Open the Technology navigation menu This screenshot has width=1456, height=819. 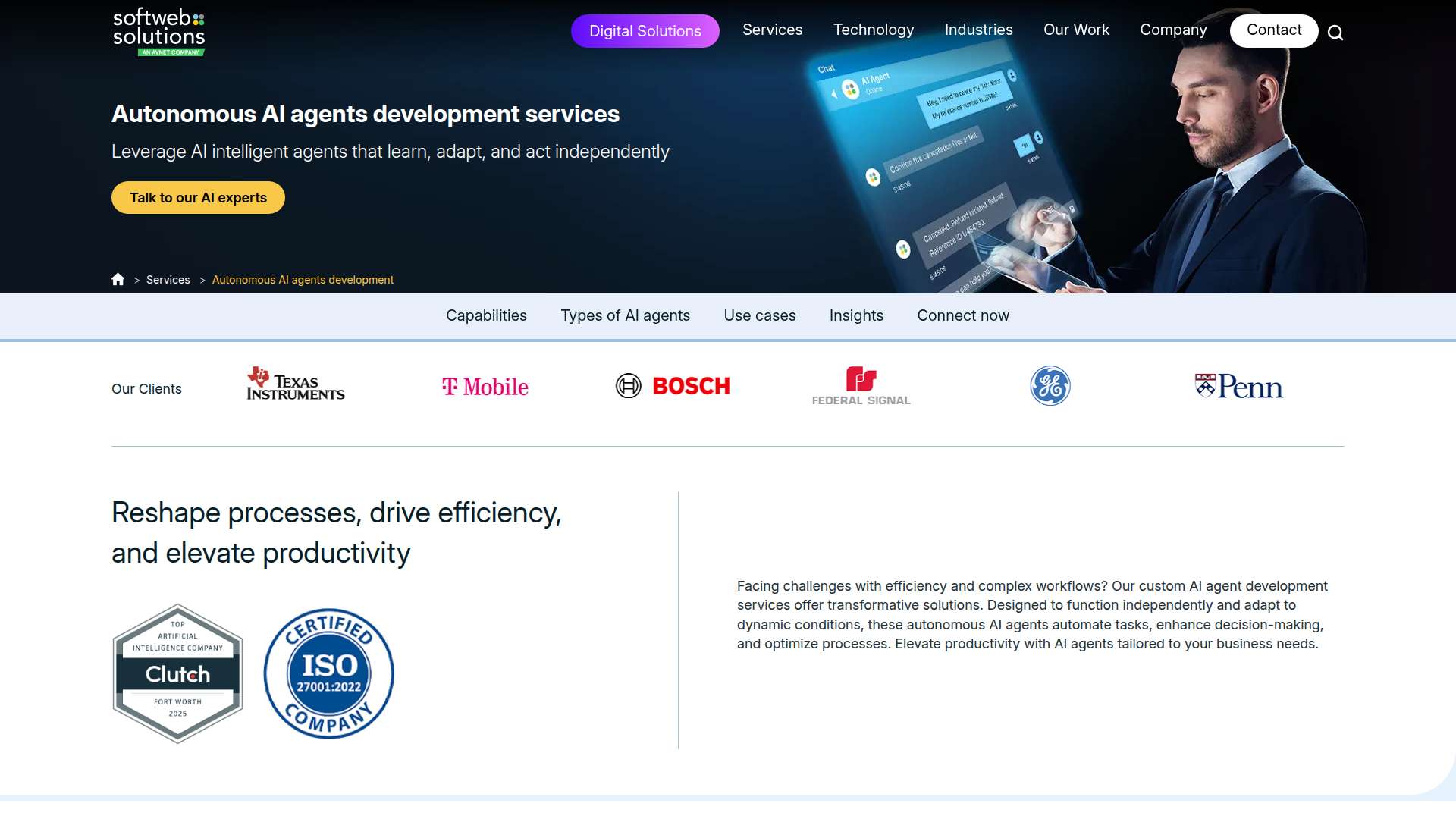[874, 30]
